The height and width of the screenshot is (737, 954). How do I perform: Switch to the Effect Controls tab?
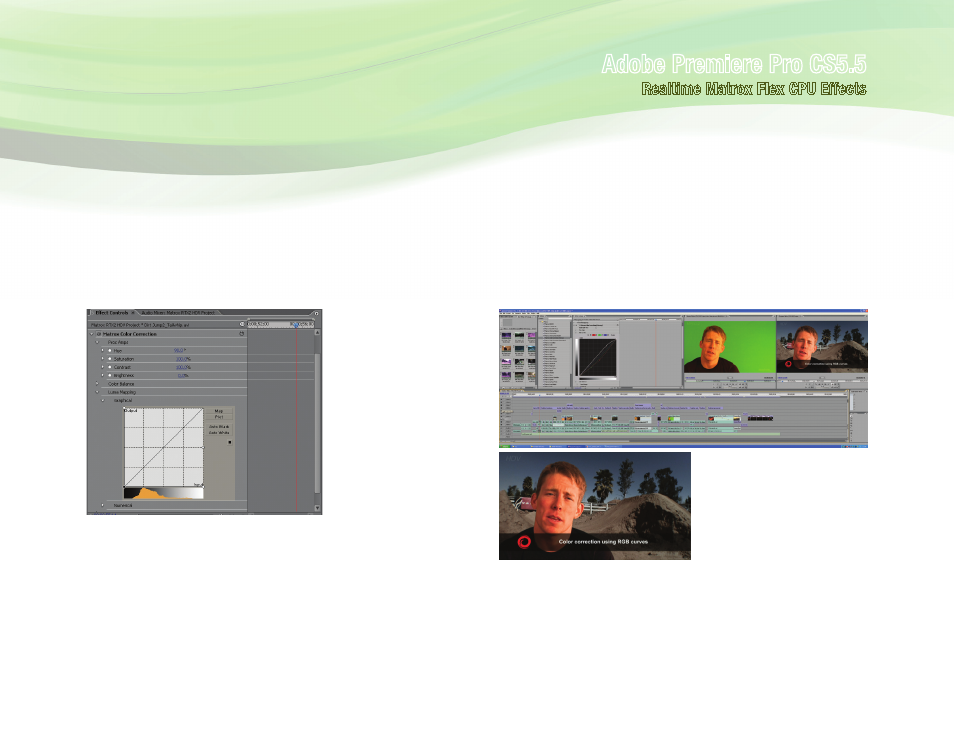click(x=111, y=313)
